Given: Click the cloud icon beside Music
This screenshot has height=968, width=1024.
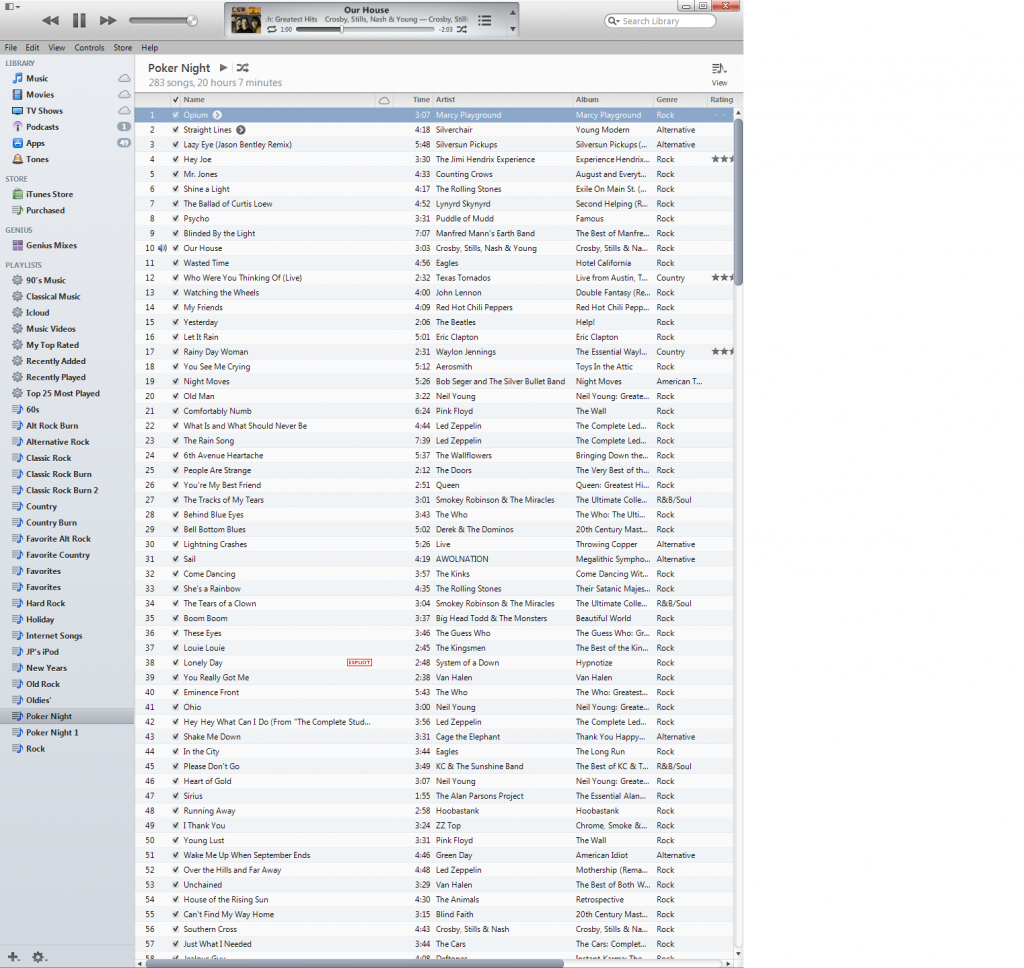Looking at the screenshot, I should tap(124, 78).
